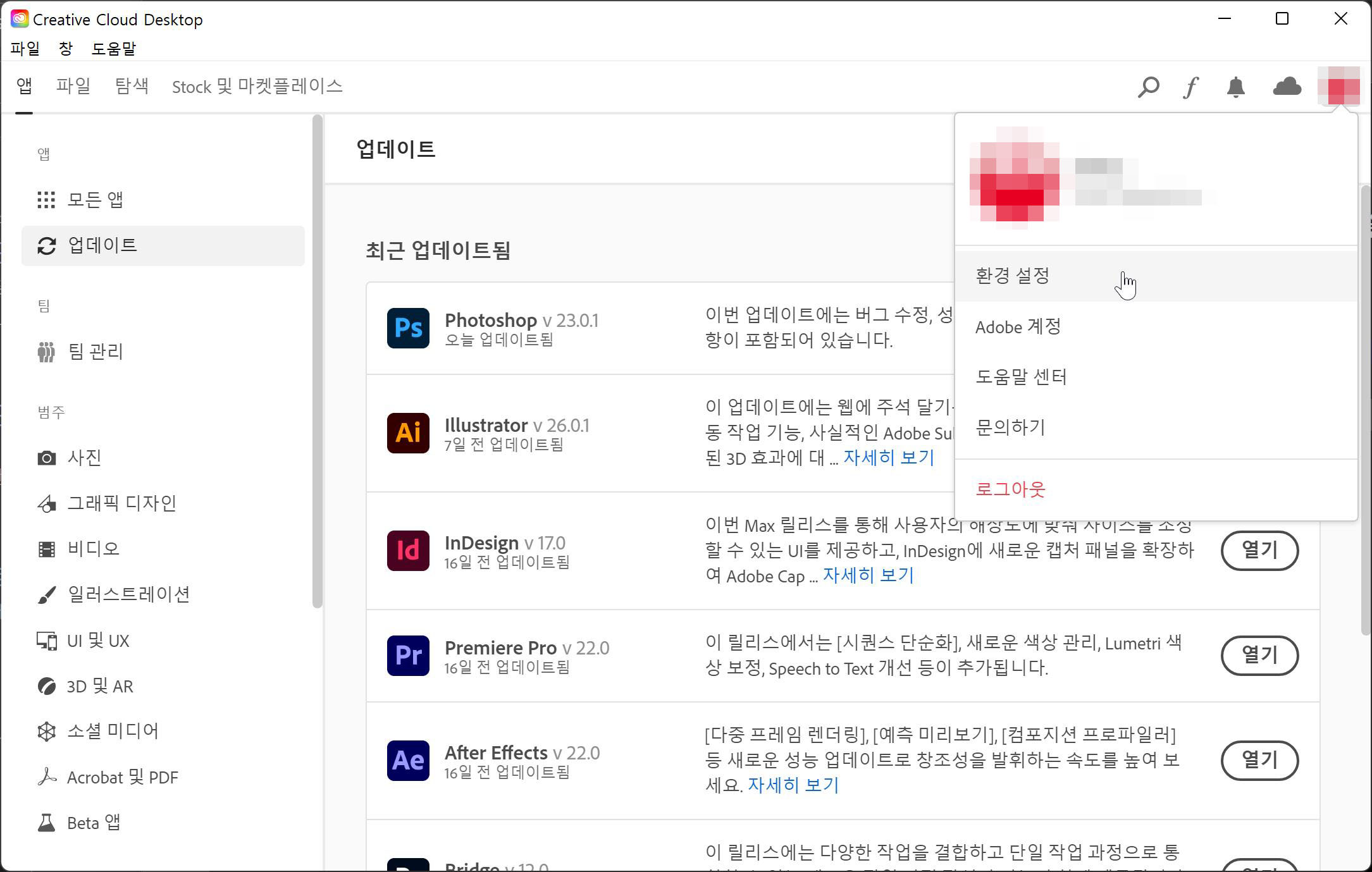Click the 최근 업데이트됨 section heading
The width and height of the screenshot is (1372, 872).
coord(438,250)
